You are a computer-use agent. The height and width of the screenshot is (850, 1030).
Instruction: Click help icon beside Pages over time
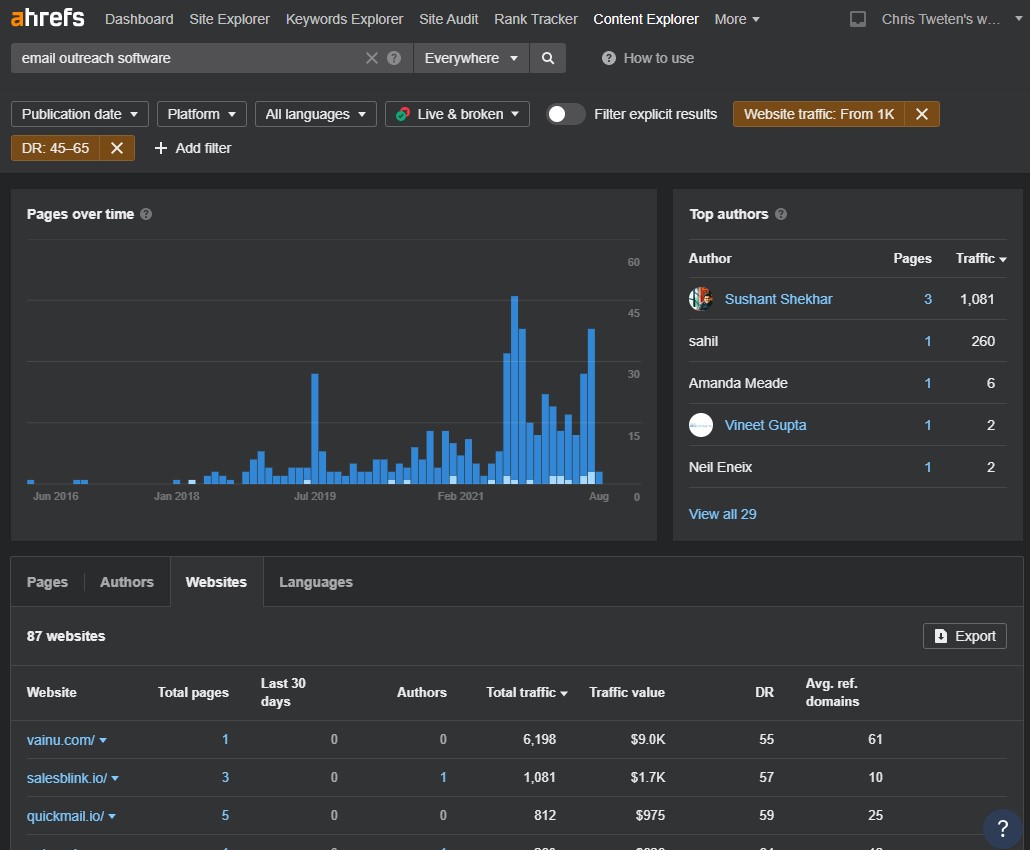pyautogui.click(x=146, y=214)
